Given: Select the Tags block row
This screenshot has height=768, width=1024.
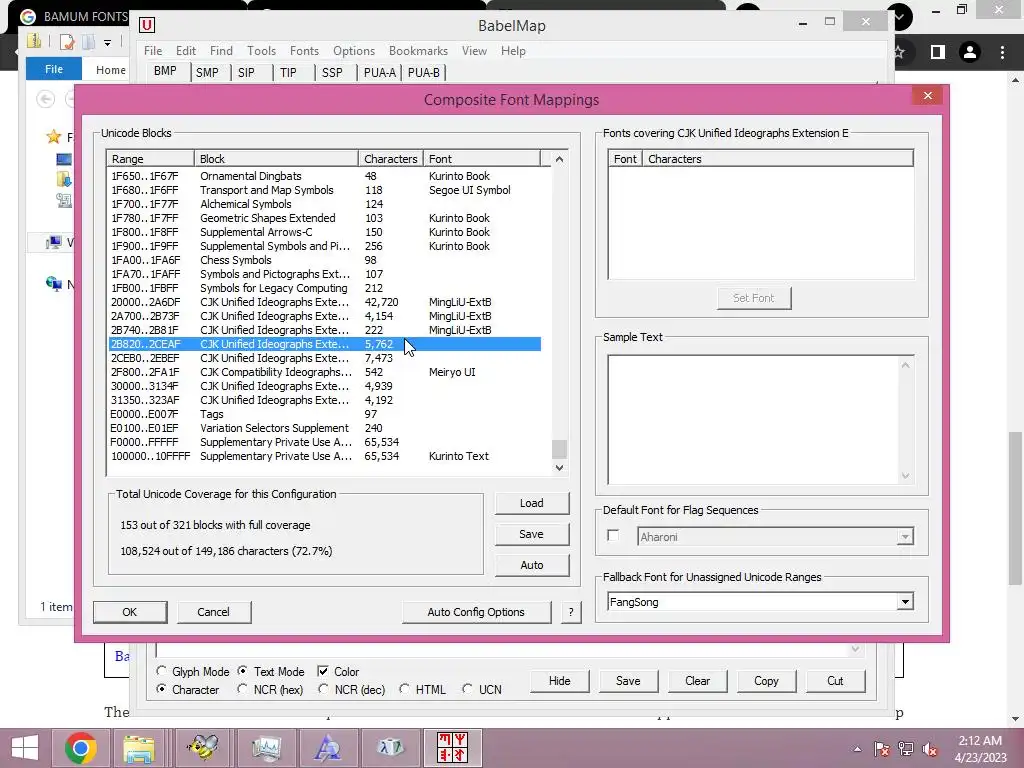Looking at the screenshot, I should (325, 414).
